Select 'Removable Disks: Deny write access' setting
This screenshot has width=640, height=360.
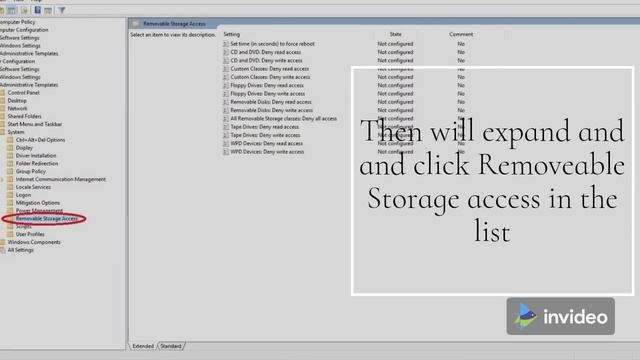tap(271, 110)
